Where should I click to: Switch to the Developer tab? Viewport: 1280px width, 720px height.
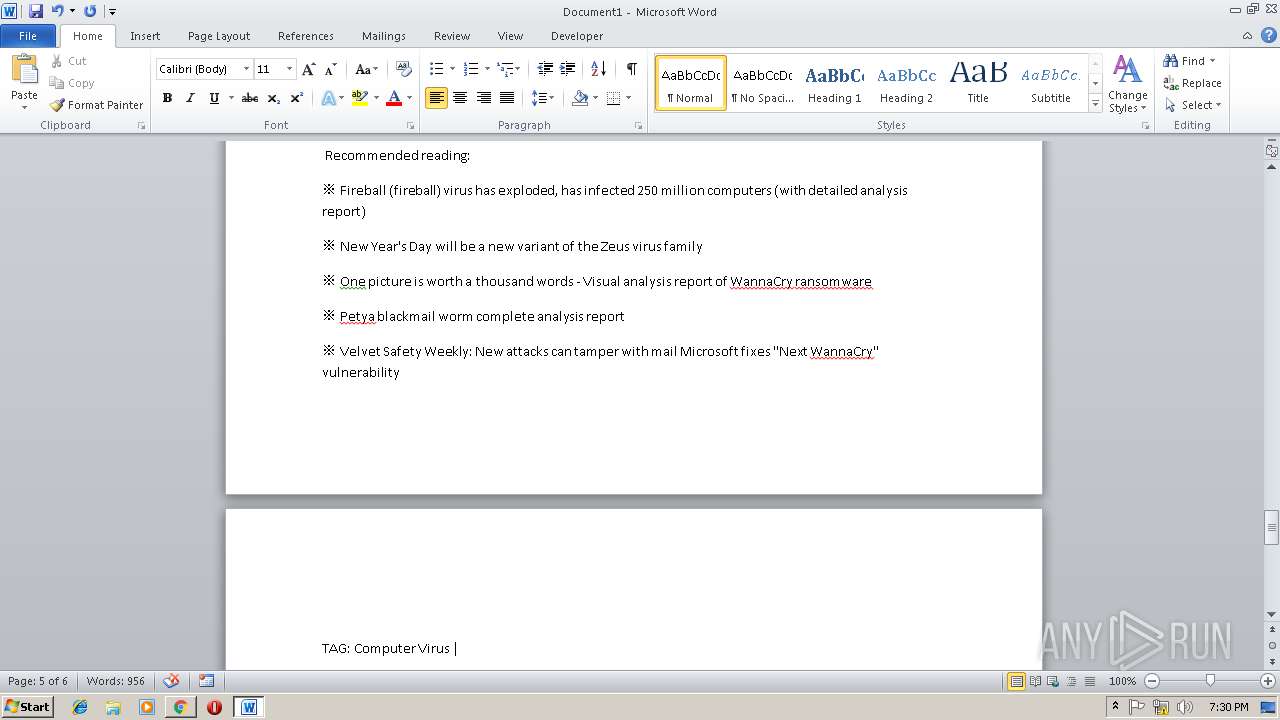[577, 36]
